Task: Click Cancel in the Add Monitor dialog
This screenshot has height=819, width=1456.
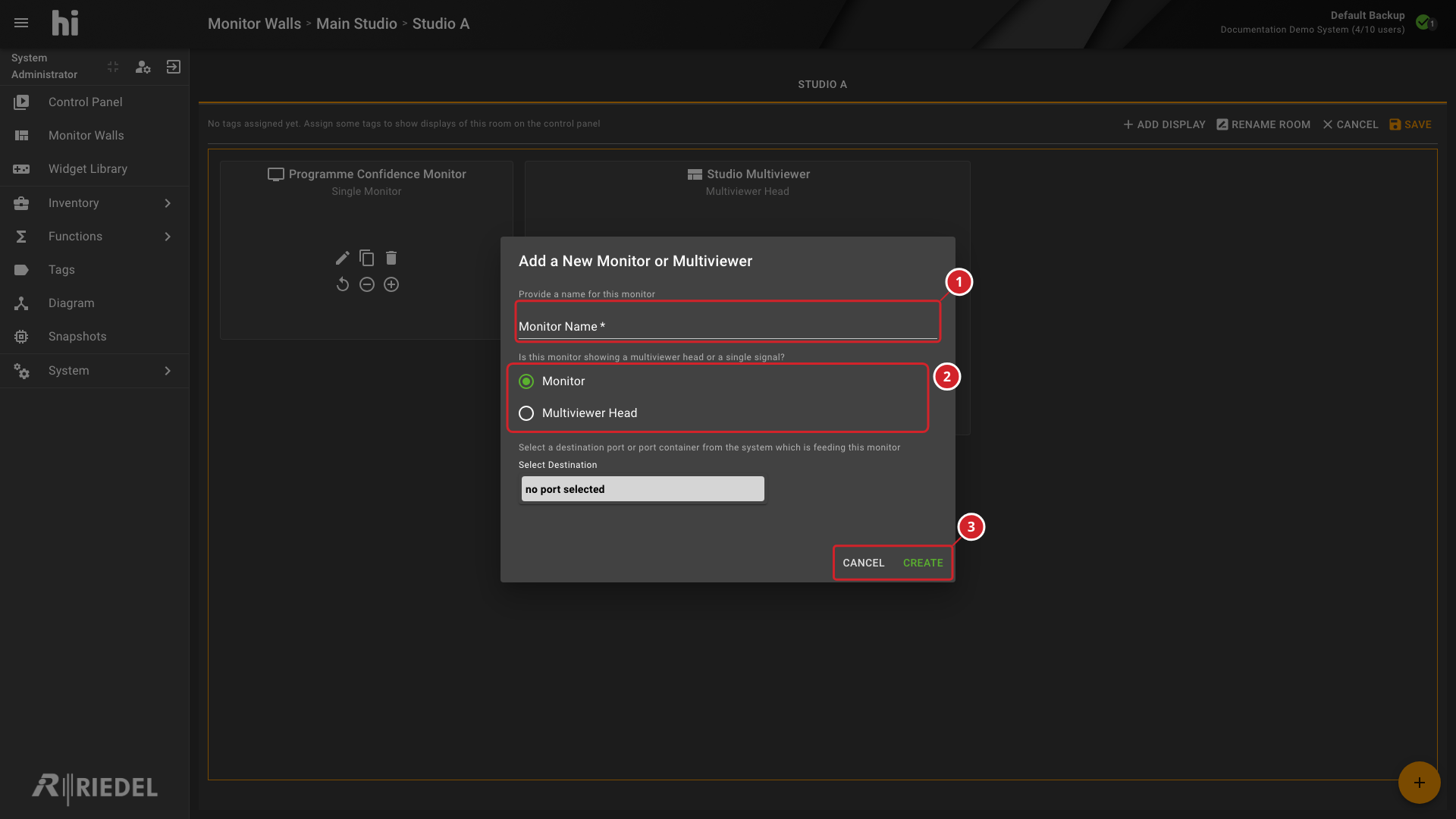Action: point(863,563)
